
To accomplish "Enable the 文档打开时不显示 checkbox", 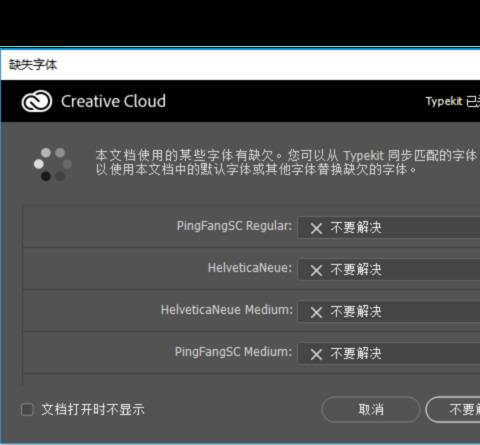I will (27, 410).
